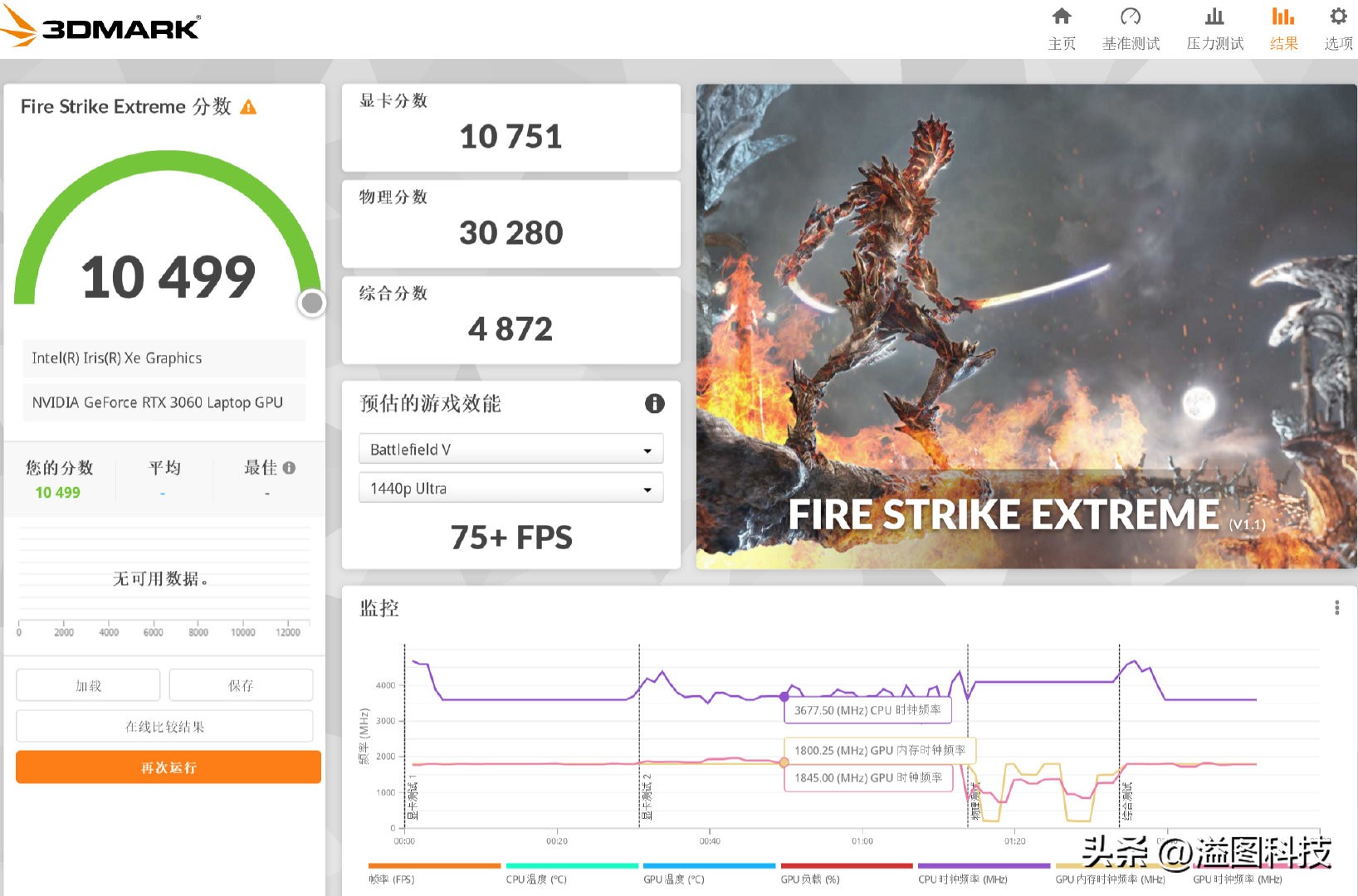Click the 显卡分数 value 10 751
The width and height of the screenshot is (1358, 896).
[x=510, y=137]
